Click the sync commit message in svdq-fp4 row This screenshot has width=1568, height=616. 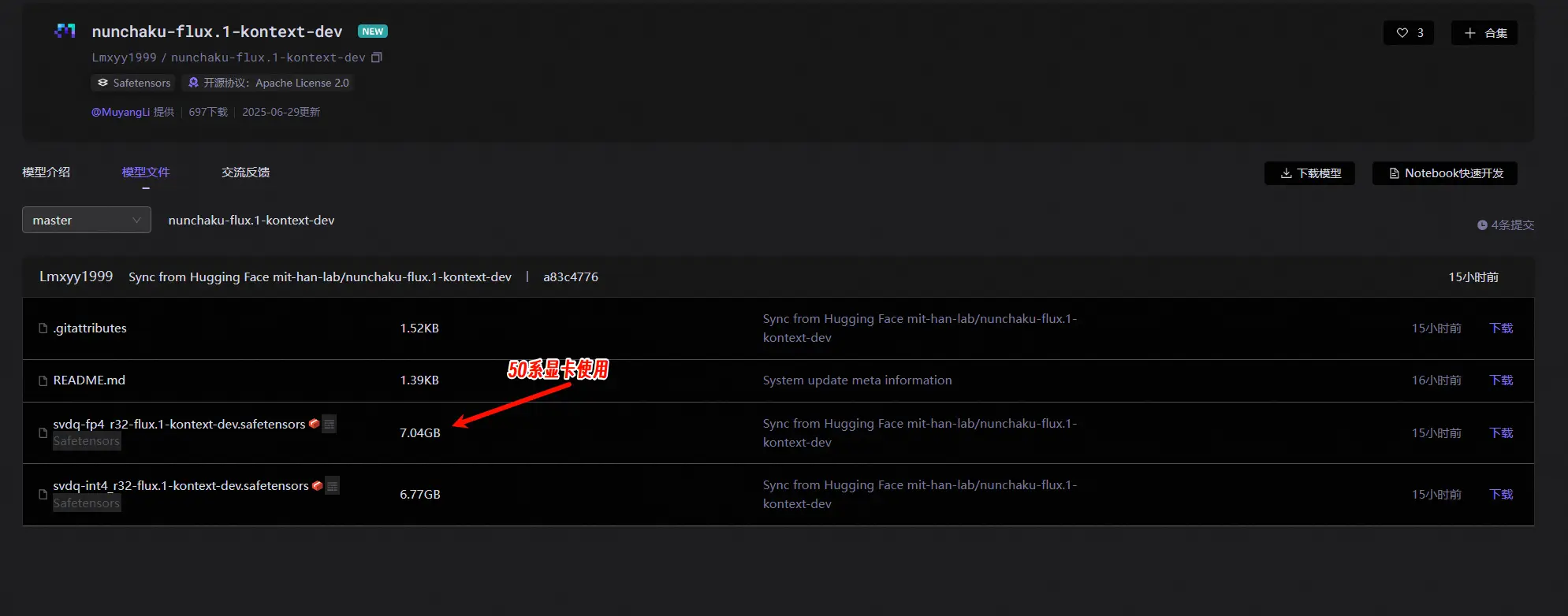[920, 433]
